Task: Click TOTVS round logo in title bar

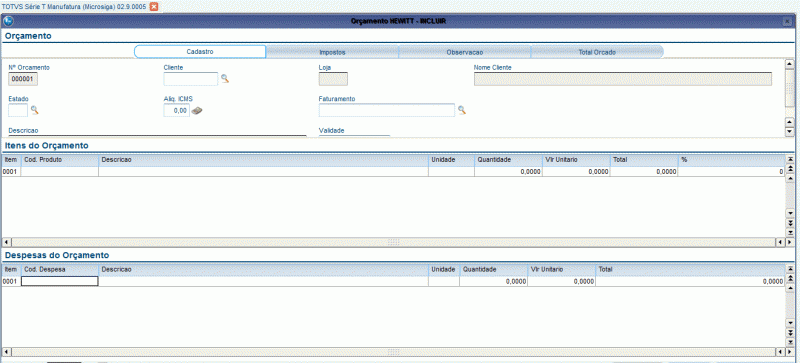Action: click(8, 21)
